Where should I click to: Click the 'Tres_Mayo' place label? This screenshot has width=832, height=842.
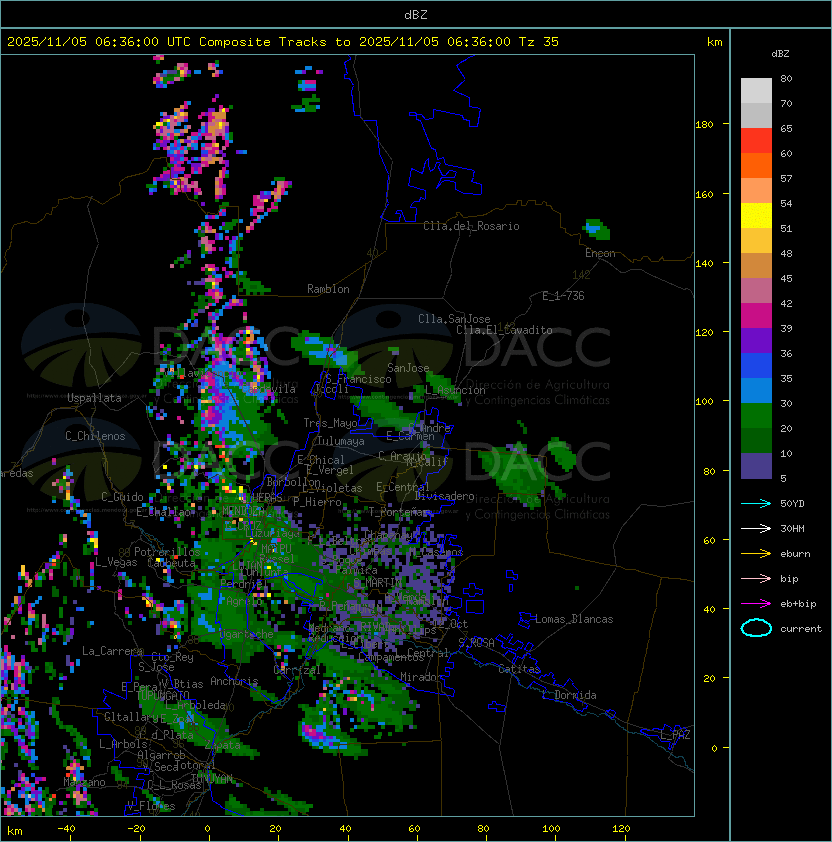point(330,423)
